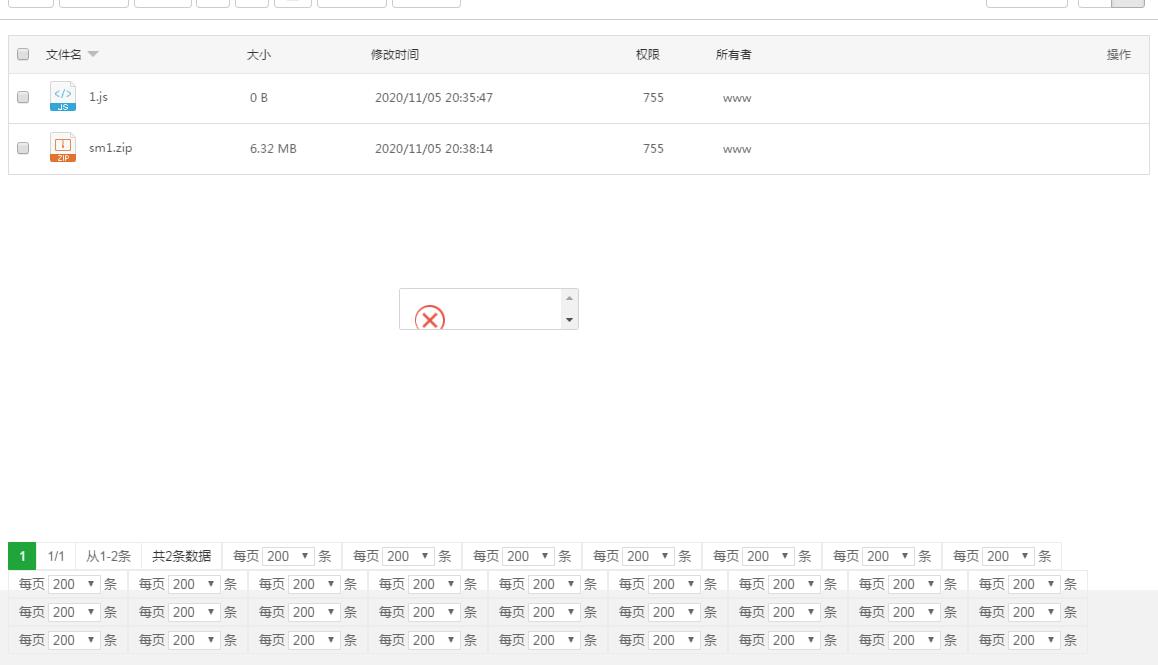
Task: Click the 6.32 MB size value
Action: click(x=273, y=149)
